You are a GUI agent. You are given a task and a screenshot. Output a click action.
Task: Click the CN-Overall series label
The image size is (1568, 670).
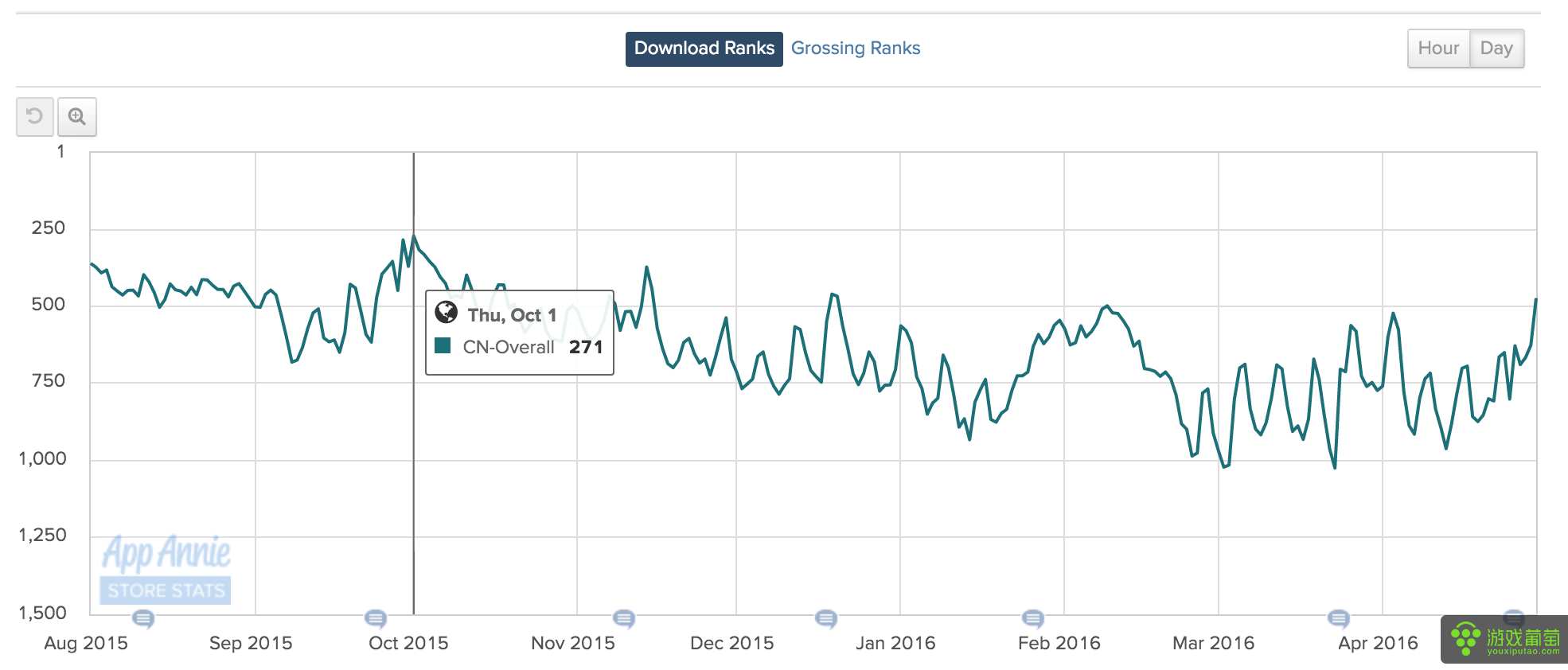point(509,347)
